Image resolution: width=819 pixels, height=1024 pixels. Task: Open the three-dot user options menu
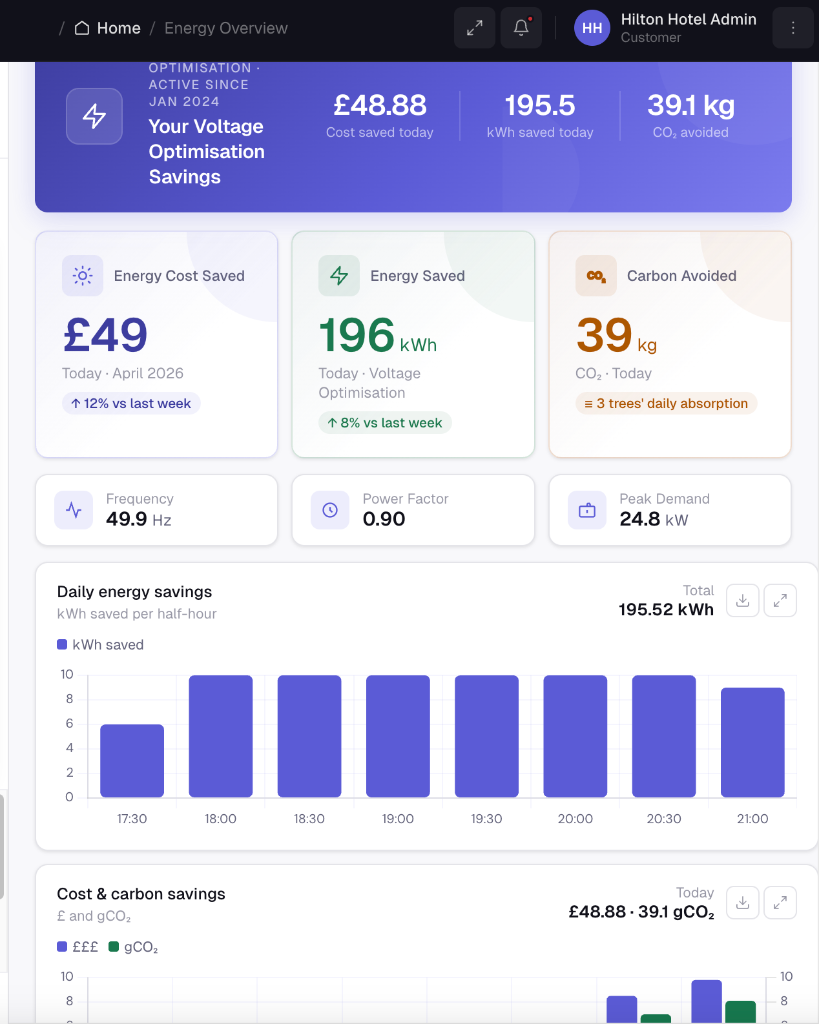tap(792, 27)
